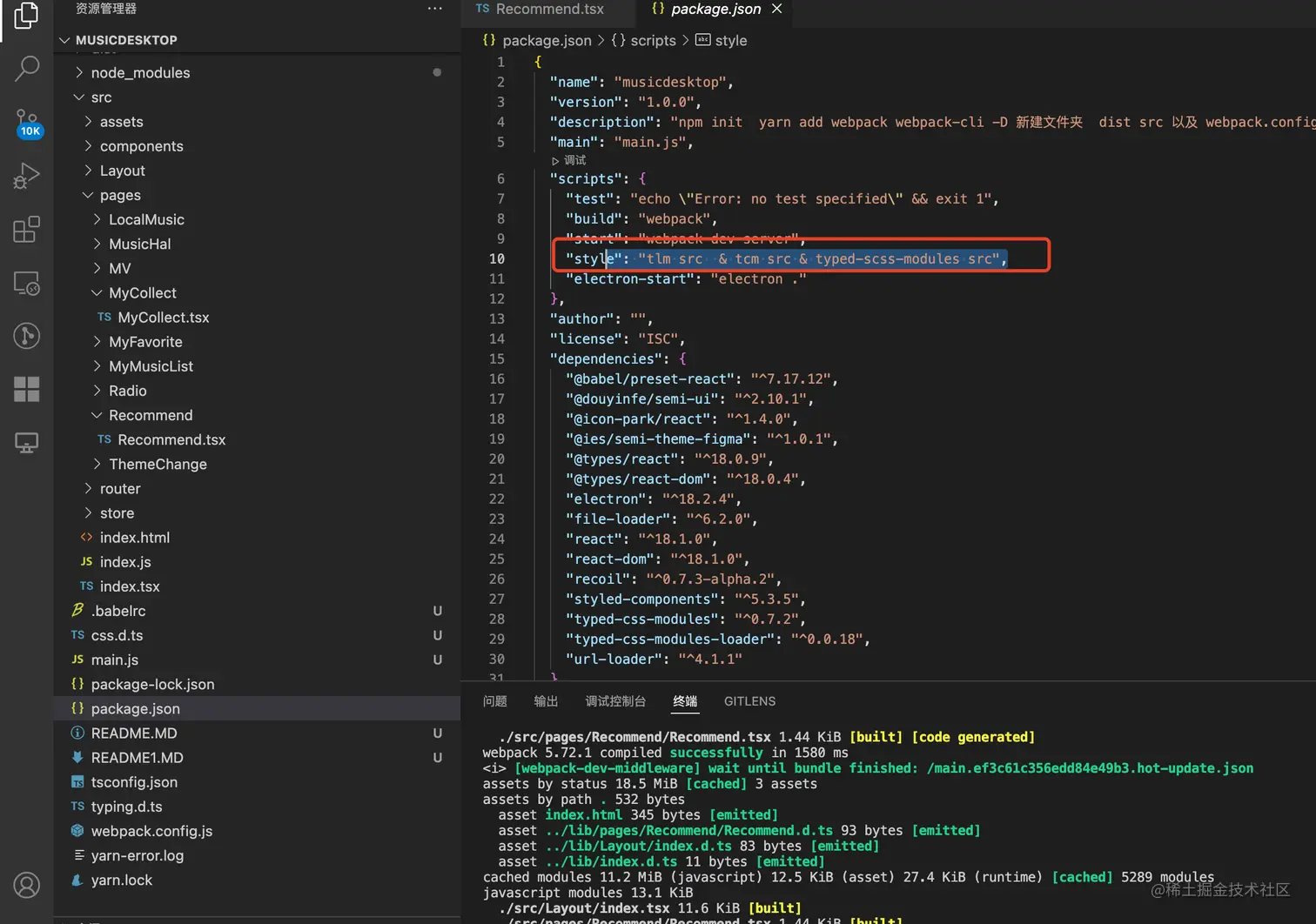Collapse the pages folder

click(257, 195)
